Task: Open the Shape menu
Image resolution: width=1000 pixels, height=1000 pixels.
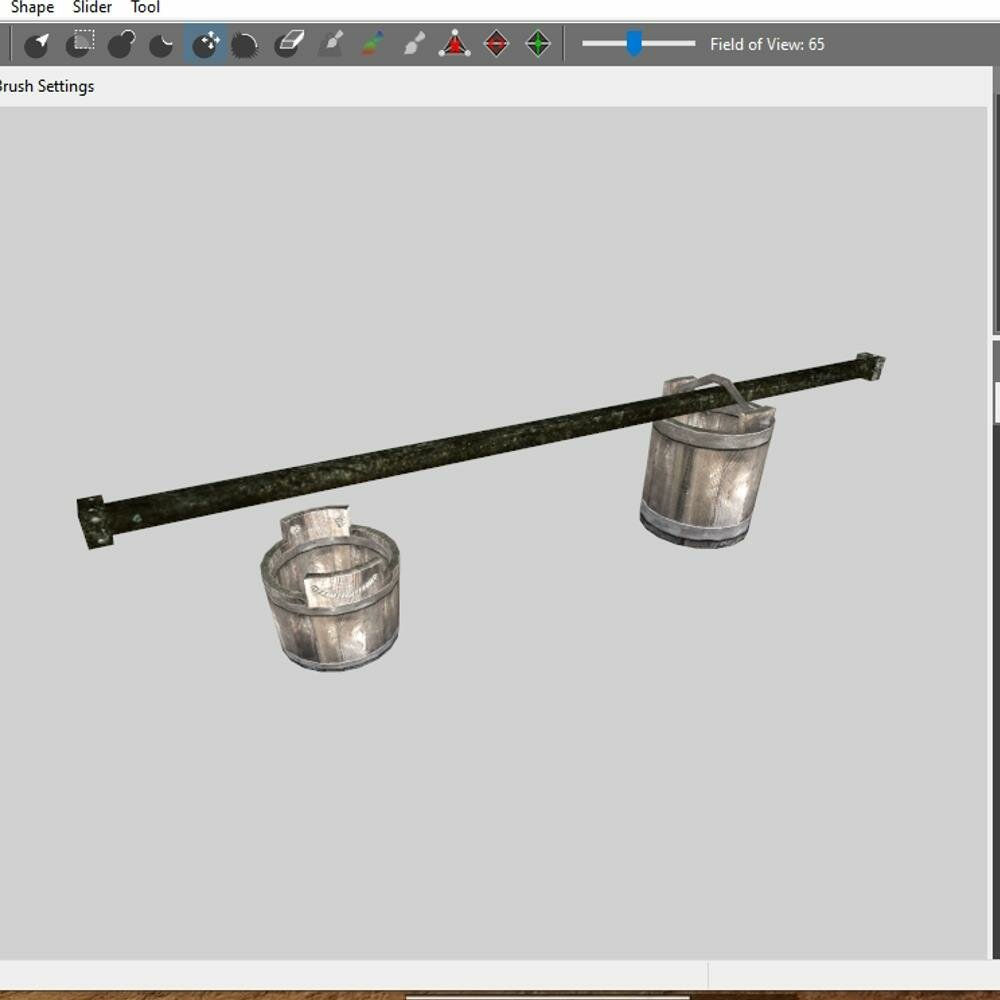Action: click(33, 8)
